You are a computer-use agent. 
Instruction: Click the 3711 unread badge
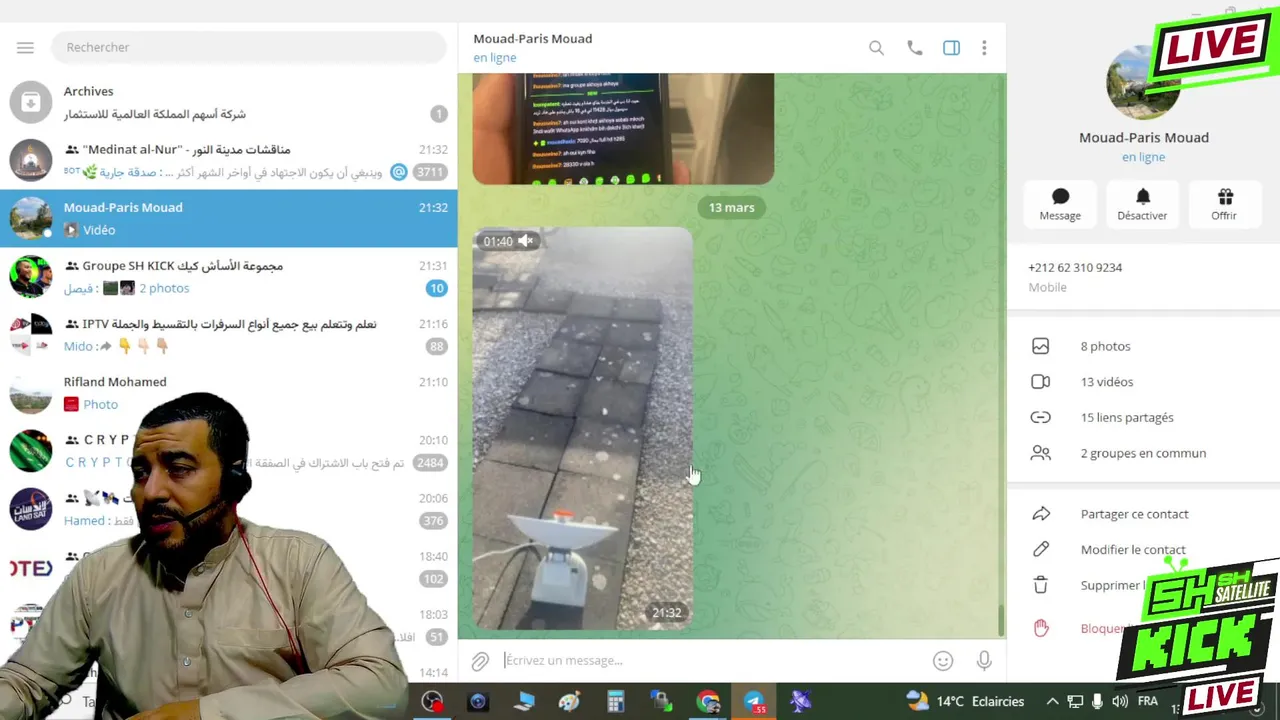[x=431, y=172]
